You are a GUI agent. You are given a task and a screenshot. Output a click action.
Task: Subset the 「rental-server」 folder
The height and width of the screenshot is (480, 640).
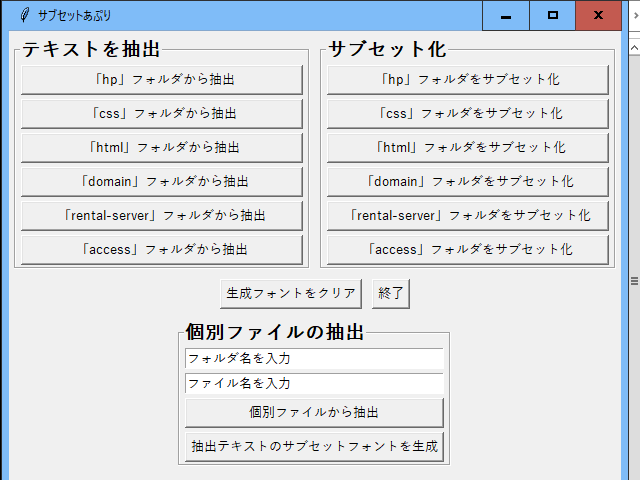tap(468, 215)
